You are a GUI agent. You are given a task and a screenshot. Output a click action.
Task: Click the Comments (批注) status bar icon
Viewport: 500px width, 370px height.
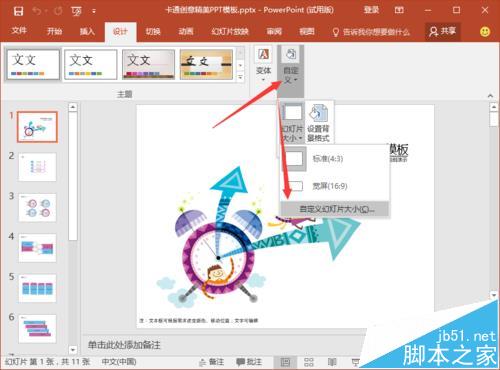pos(249,362)
